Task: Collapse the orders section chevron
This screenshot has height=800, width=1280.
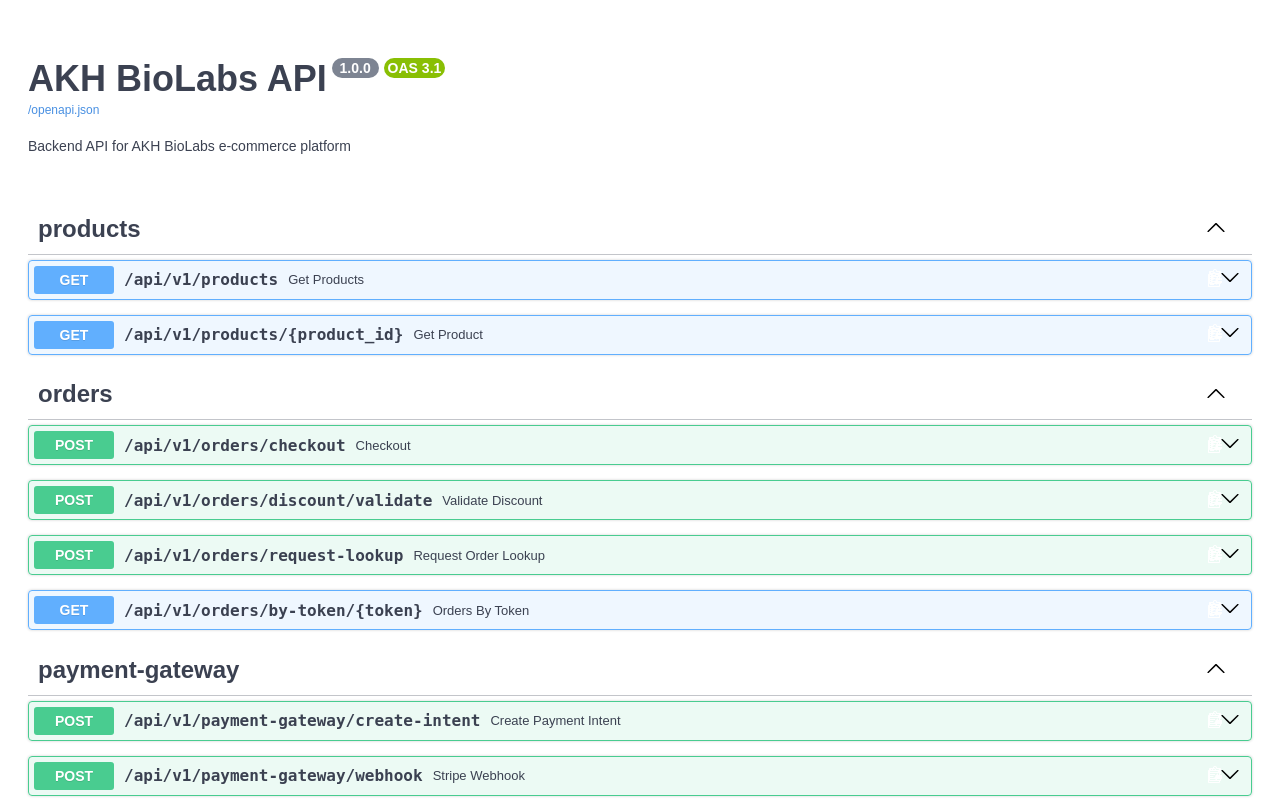Action: [1216, 394]
